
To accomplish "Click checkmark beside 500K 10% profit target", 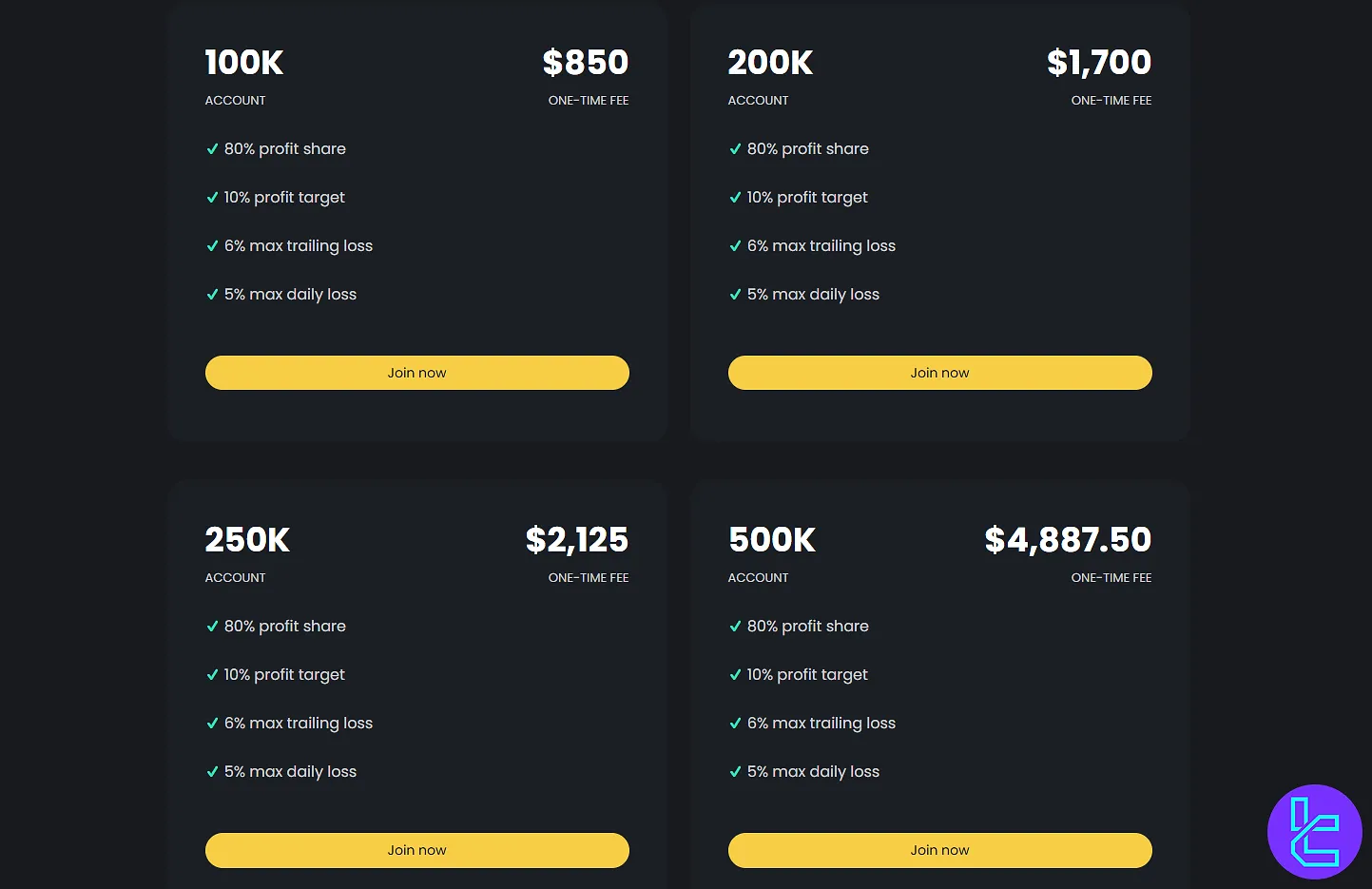I will pyautogui.click(x=735, y=675).
